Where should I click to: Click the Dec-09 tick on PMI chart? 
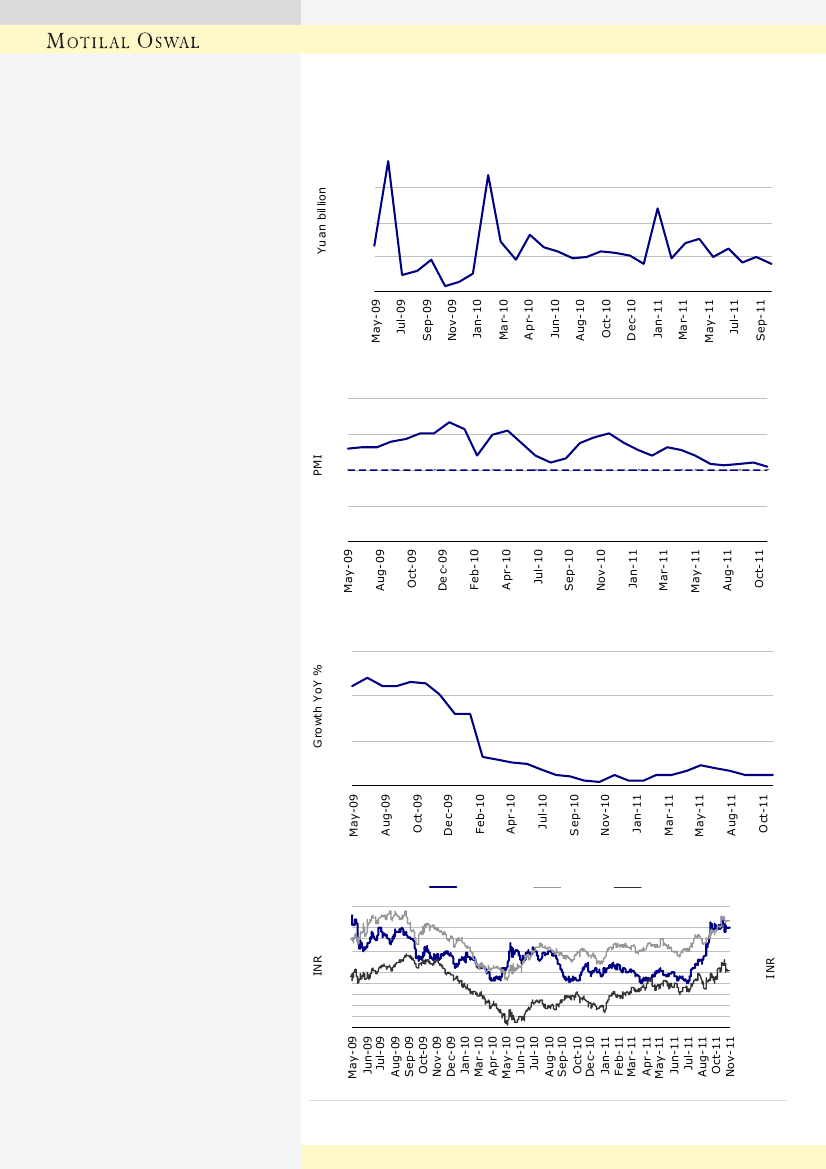tap(444, 569)
